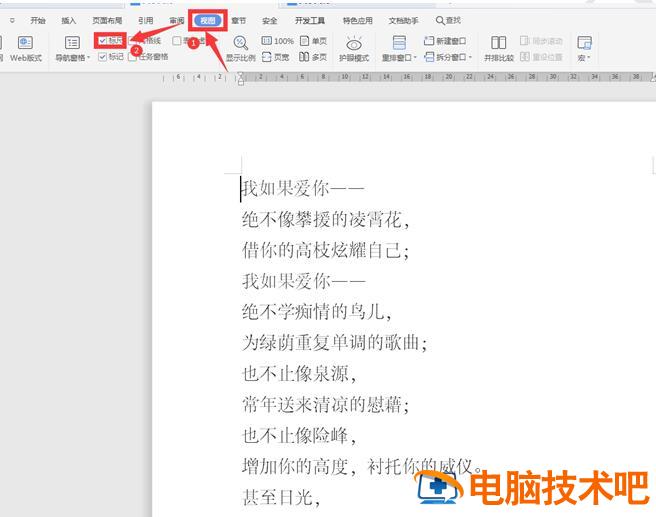Click the 宏 macro icon
The image size is (656, 517).
pos(584,43)
